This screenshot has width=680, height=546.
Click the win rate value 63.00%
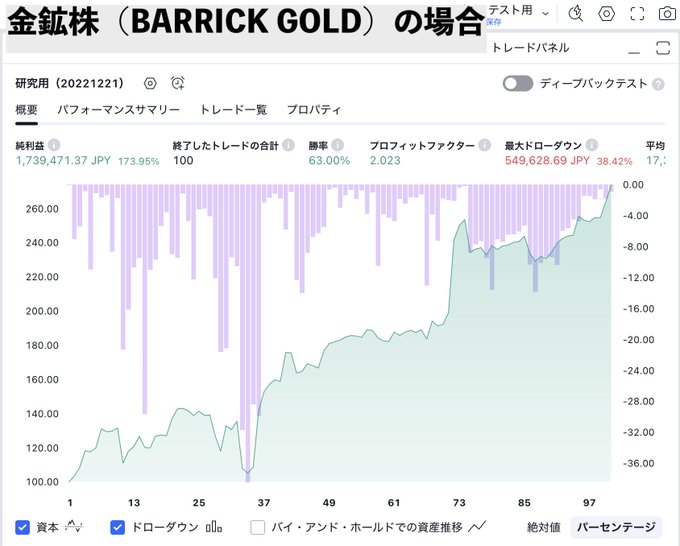coord(329,161)
